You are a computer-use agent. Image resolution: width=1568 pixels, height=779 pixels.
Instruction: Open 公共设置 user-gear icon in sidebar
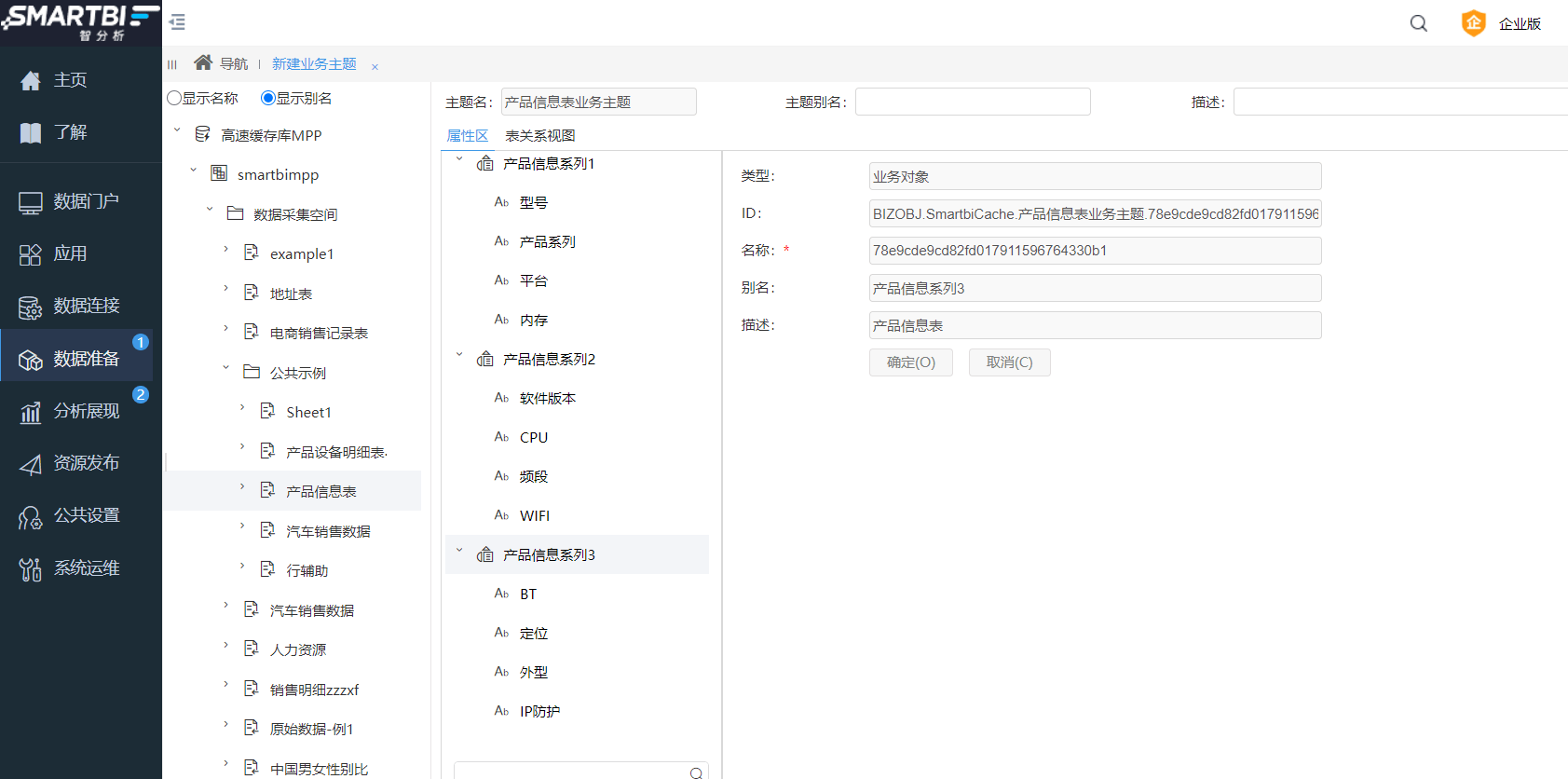click(x=31, y=516)
